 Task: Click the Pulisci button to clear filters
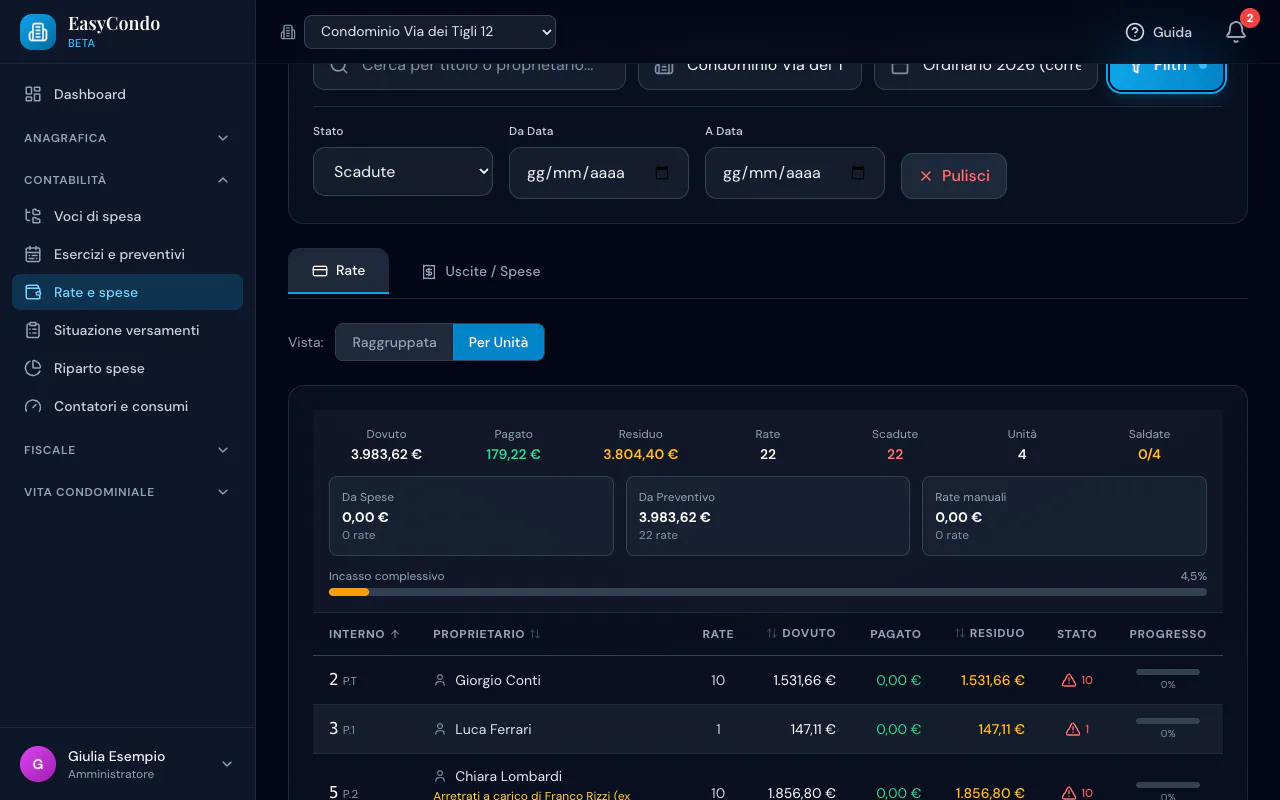pos(954,176)
